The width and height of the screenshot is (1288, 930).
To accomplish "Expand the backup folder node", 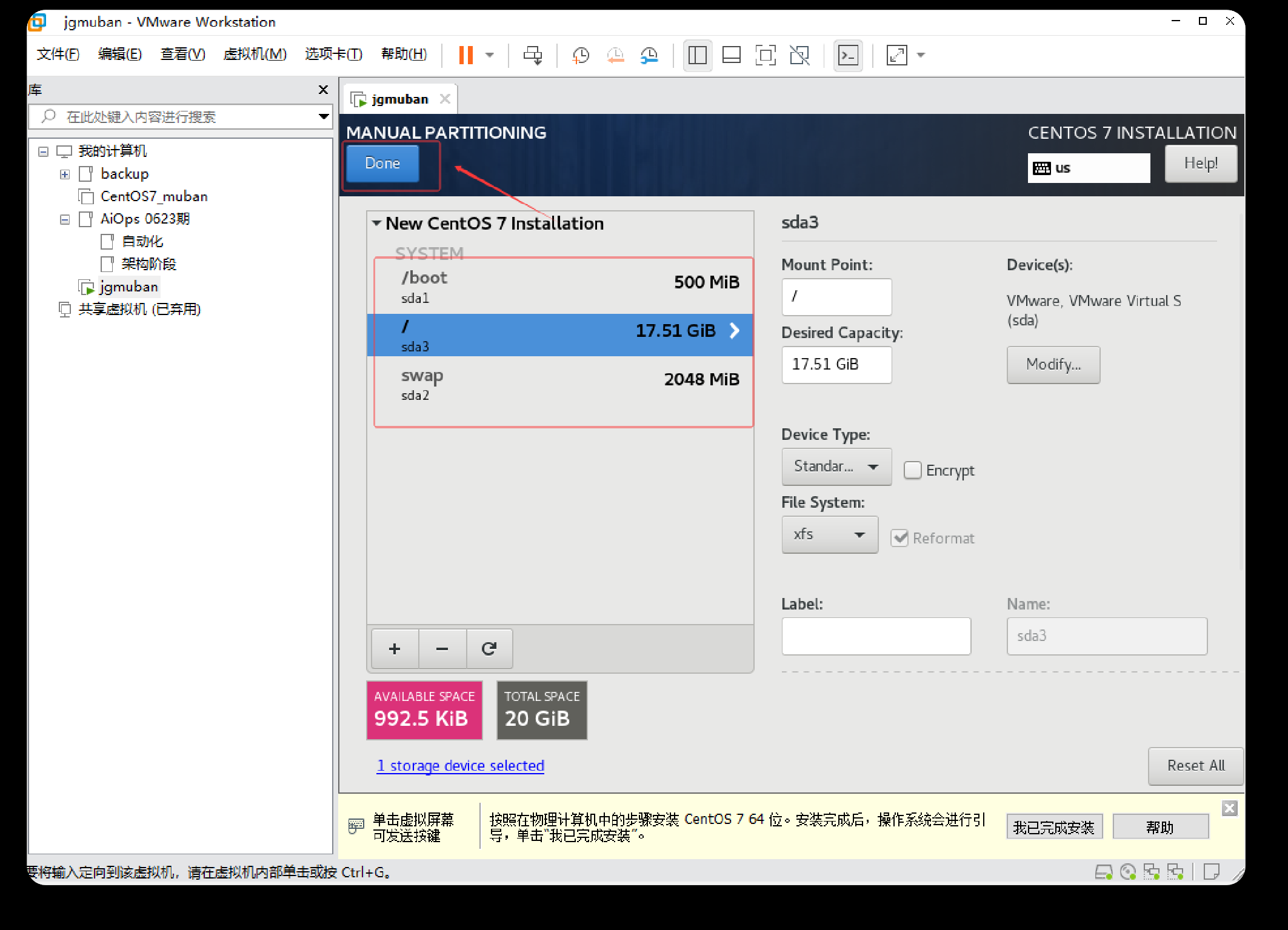I will point(65,174).
